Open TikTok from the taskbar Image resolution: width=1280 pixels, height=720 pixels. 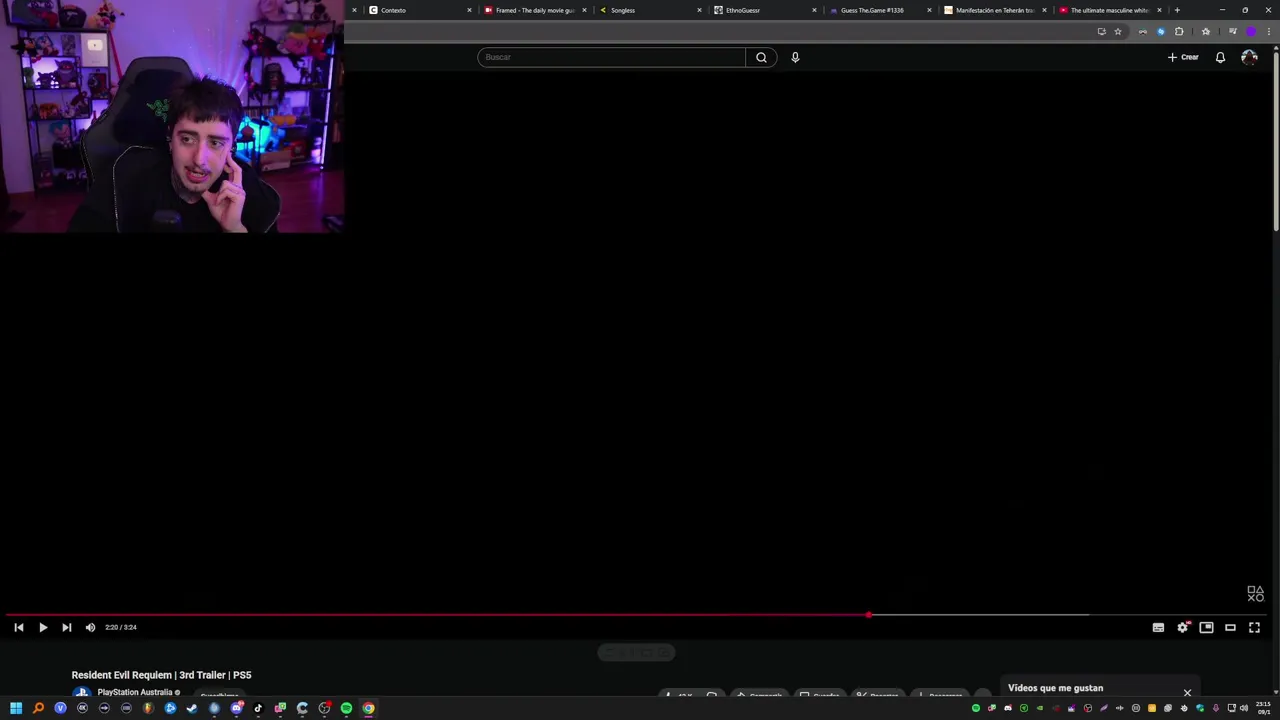click(x=258, y=708)
